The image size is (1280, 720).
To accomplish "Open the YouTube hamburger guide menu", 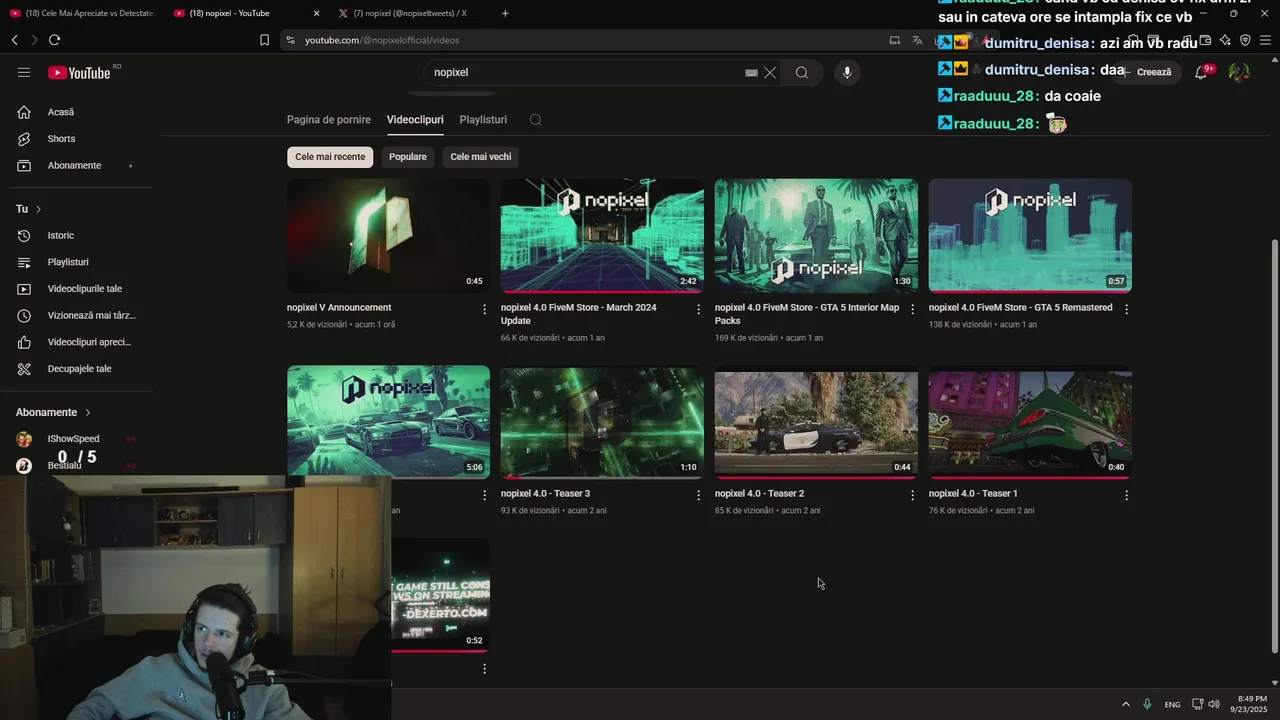I will [x=24, y=72].
